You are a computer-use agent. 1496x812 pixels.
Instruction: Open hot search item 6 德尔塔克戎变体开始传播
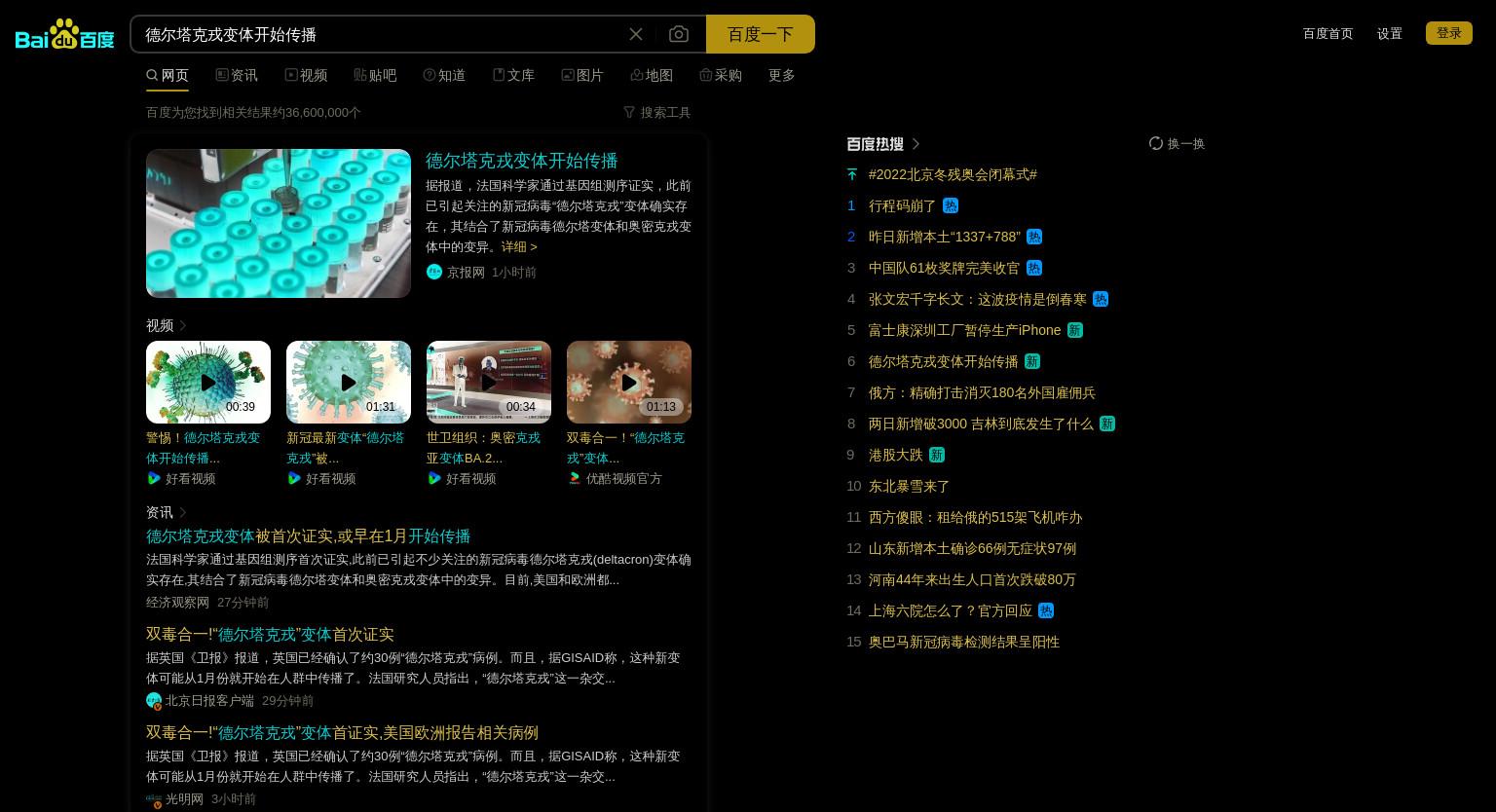pos(944,361)
